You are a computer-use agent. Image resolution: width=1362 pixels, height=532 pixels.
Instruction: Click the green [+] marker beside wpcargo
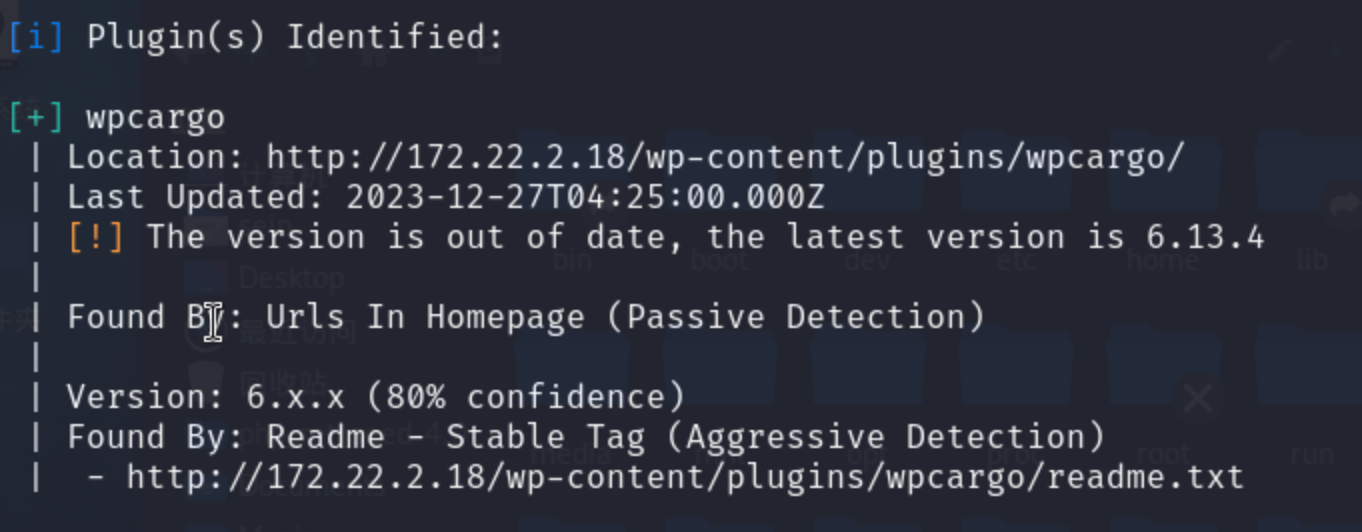point(36,118)
